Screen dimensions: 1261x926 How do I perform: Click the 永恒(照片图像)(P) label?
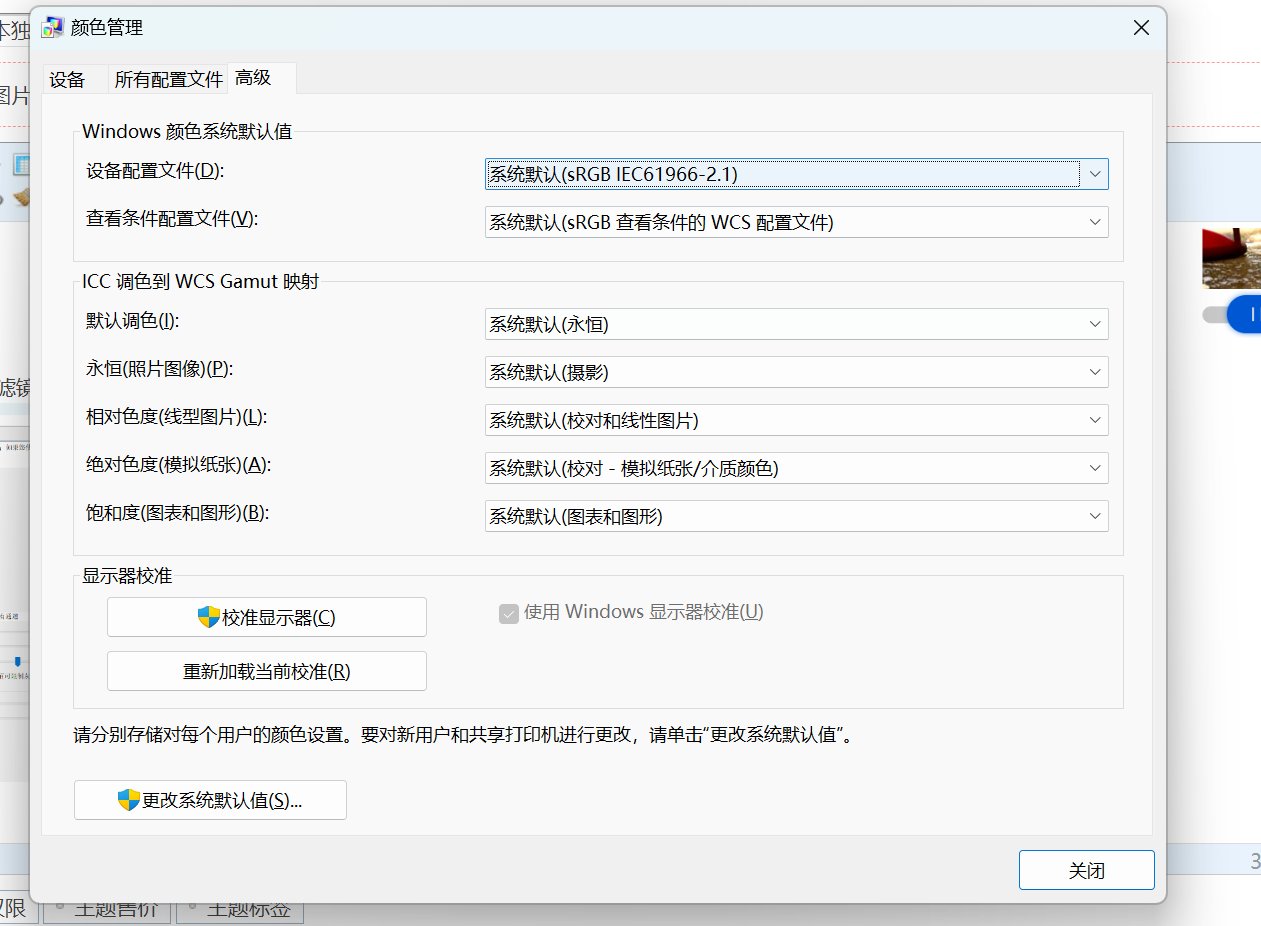(160, 369)
